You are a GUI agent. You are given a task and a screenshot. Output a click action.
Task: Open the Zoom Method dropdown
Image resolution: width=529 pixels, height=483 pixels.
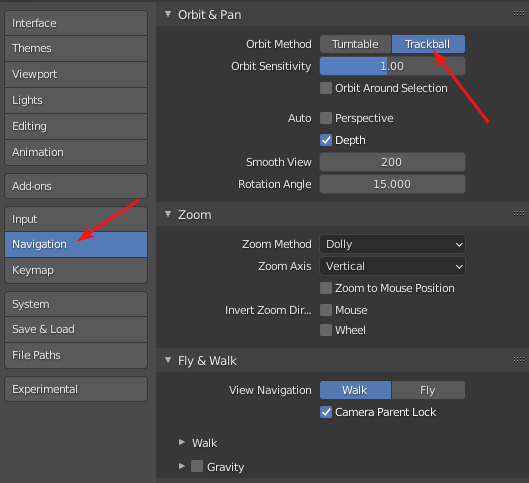tap(392, 244)
